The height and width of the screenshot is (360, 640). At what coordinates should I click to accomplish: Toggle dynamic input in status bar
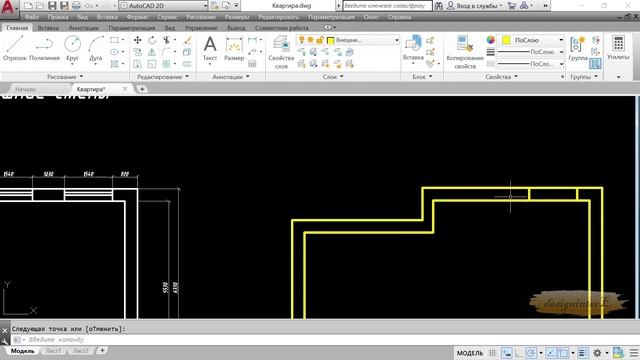[507, 353]
